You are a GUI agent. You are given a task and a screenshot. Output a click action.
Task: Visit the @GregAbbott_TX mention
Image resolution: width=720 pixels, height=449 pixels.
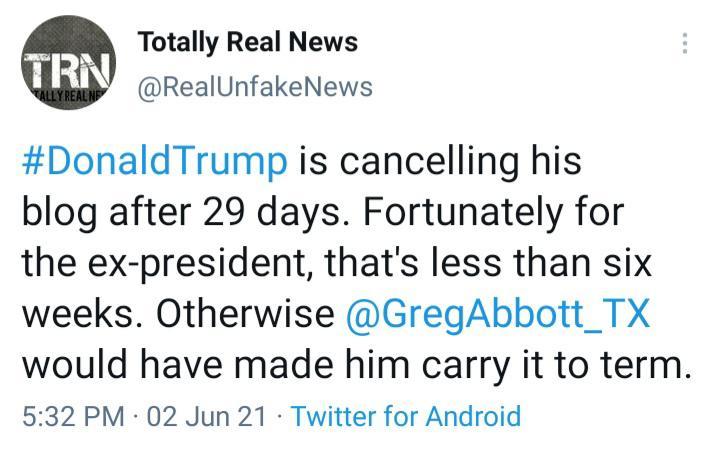497,314
